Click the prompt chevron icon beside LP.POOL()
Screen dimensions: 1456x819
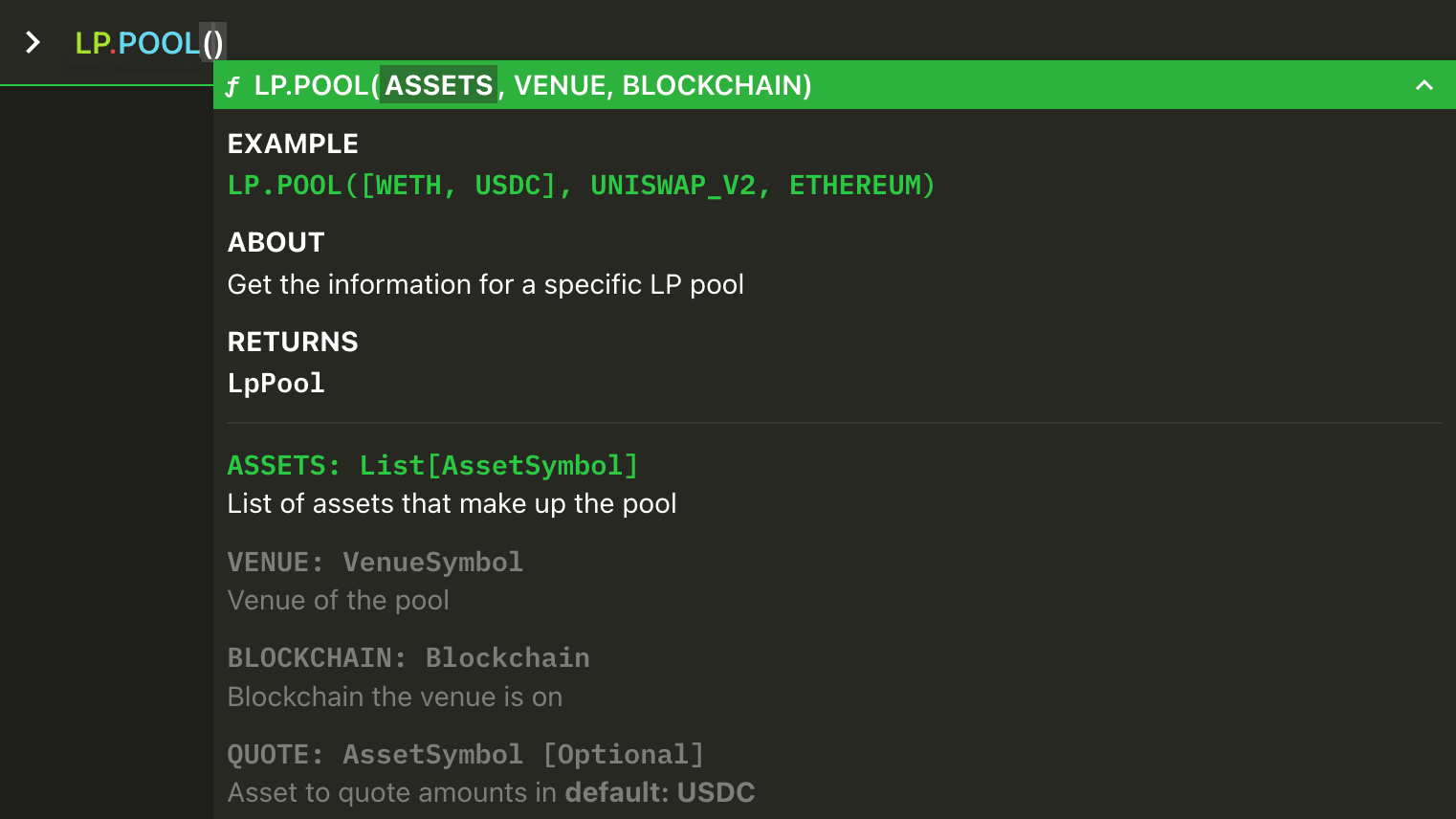tap(33, 42)
